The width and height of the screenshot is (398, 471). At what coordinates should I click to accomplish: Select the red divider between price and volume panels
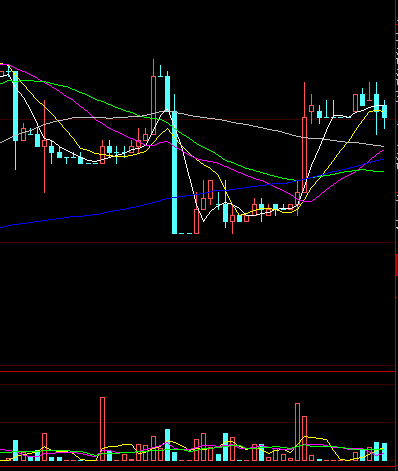(x=197, y=371)
